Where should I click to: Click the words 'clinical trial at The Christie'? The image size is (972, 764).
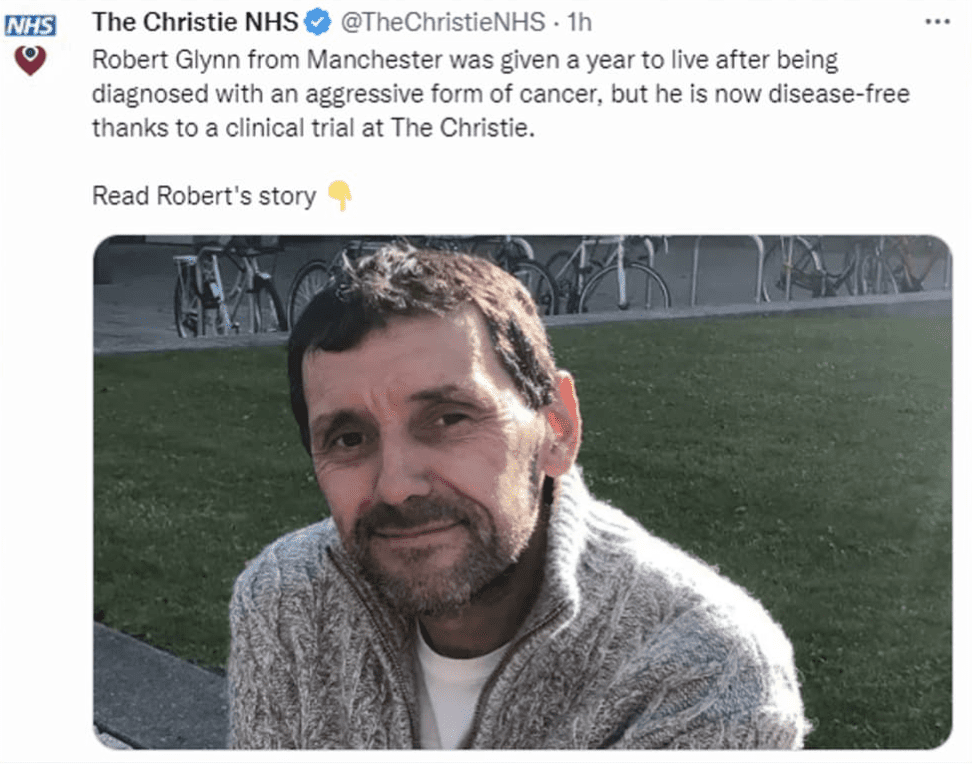coord(379,128)
